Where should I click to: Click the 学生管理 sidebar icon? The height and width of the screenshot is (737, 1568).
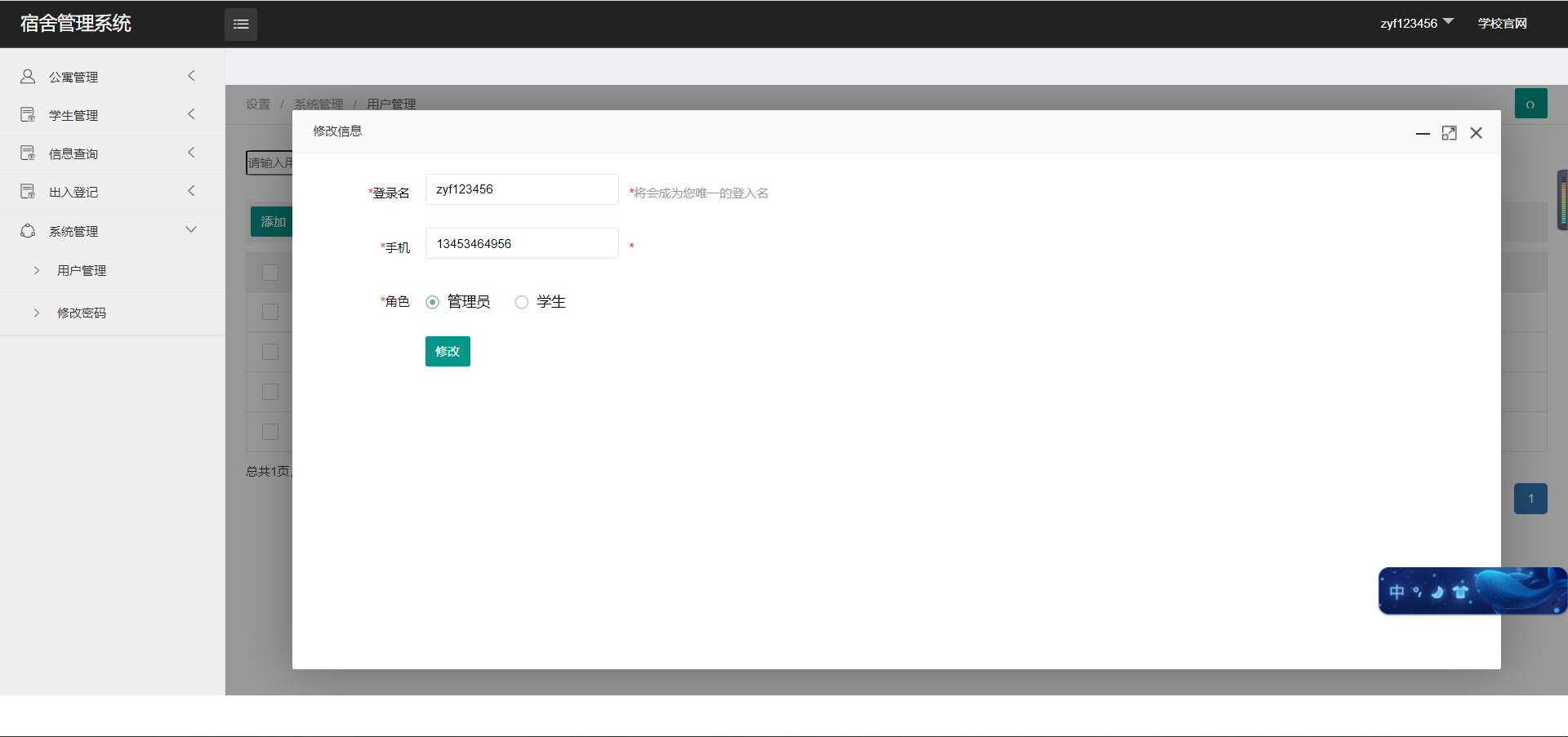click(x=28, y=114)
